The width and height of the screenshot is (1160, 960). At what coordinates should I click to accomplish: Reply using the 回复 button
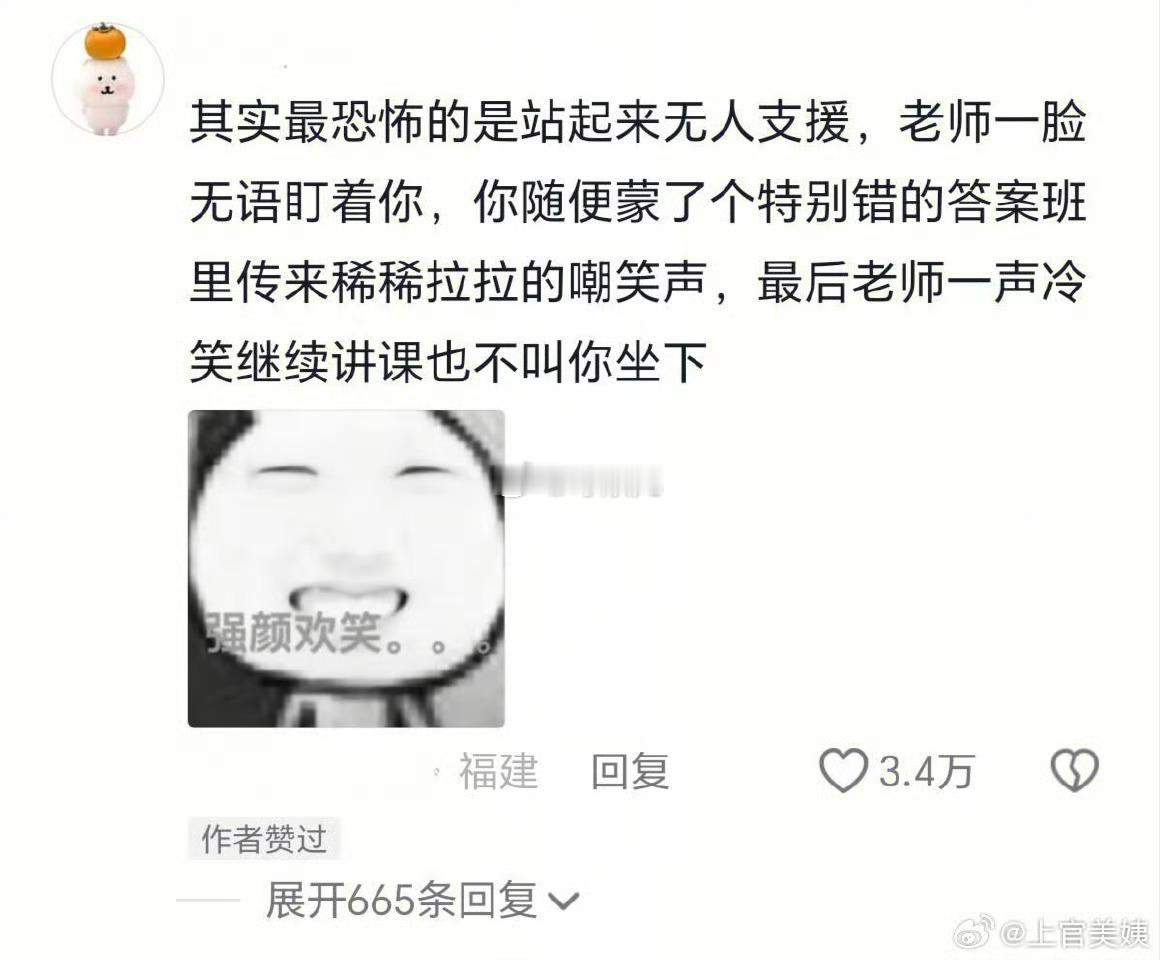pyautogui.click(x=630, y=771)
